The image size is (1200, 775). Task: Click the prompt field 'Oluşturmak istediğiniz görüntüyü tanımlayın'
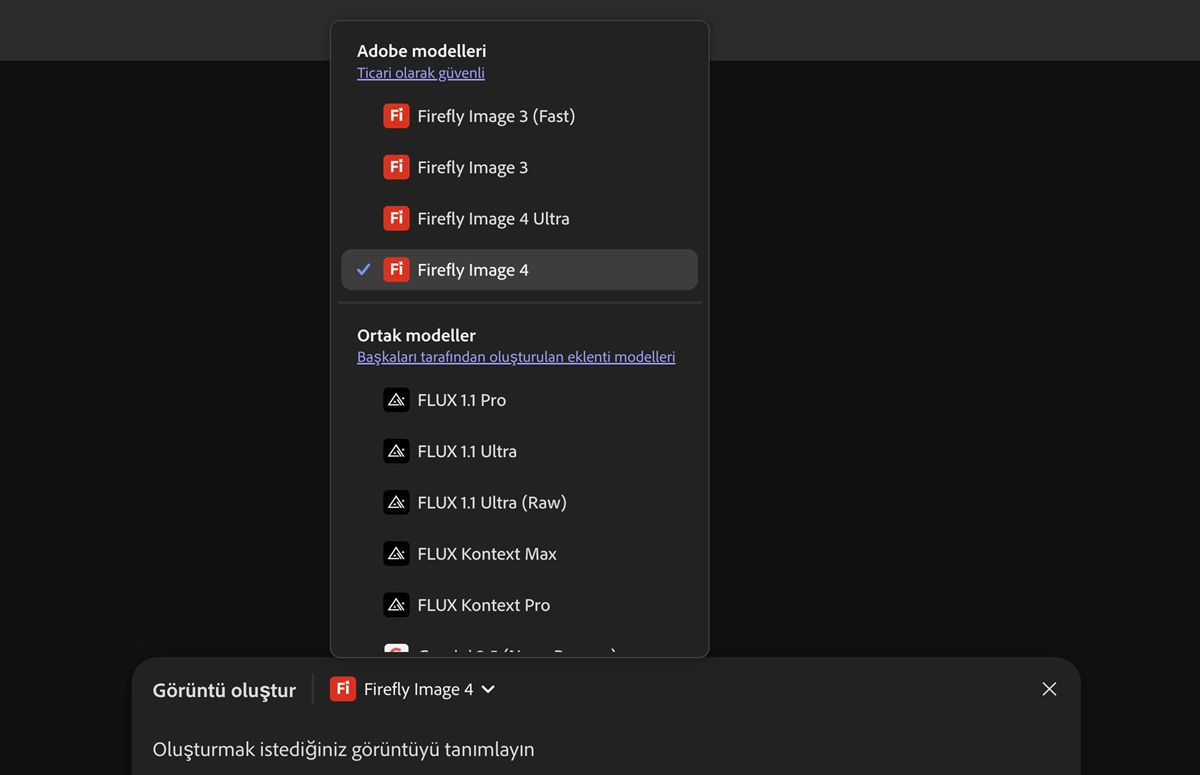(343, 749)
